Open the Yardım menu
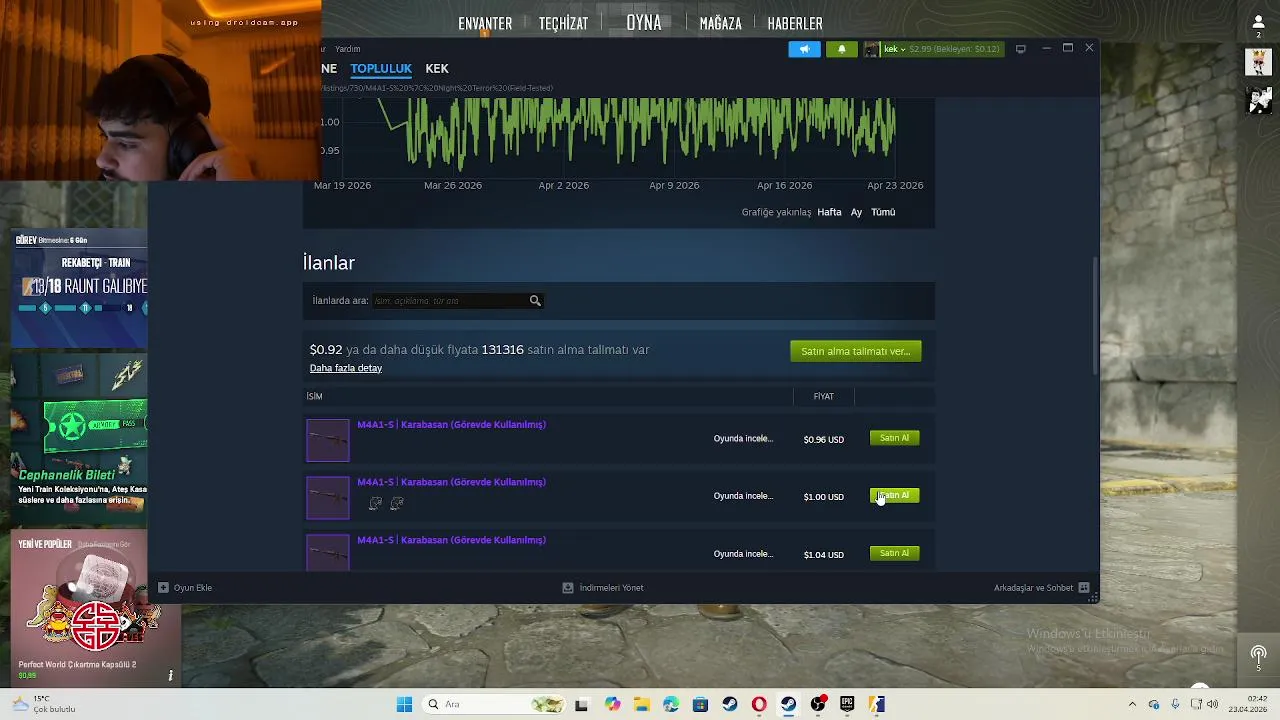1280x720 pixels. point(348,49)
